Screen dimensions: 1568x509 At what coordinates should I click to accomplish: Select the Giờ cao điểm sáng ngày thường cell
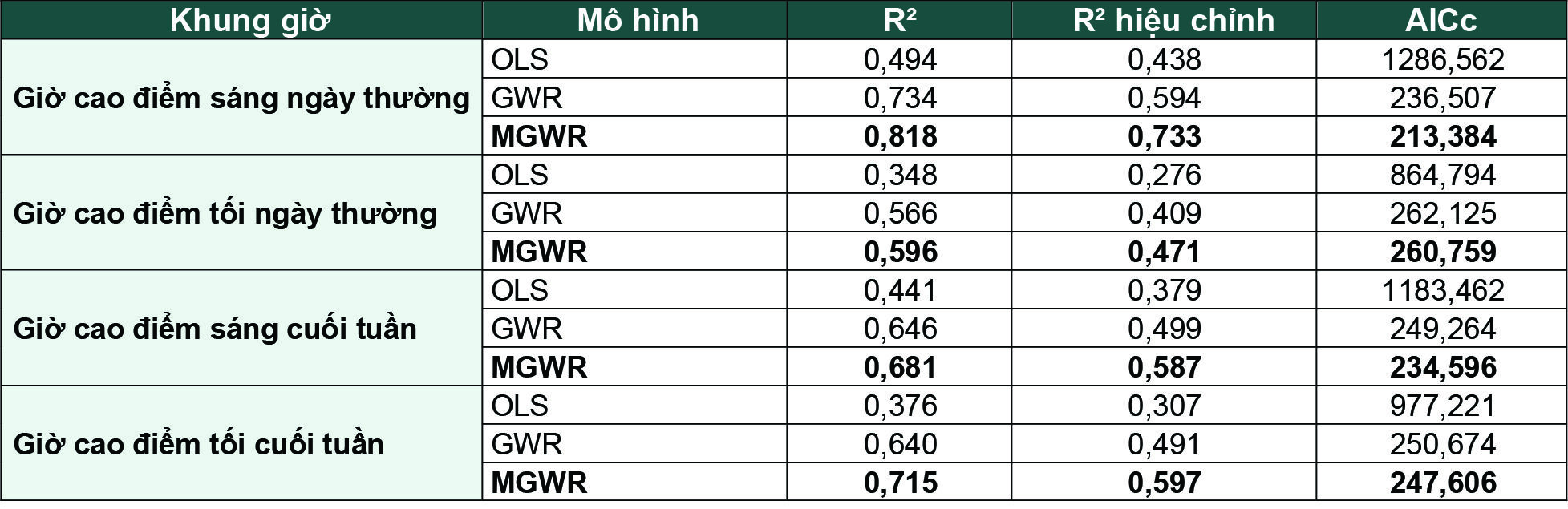point(241,98)
